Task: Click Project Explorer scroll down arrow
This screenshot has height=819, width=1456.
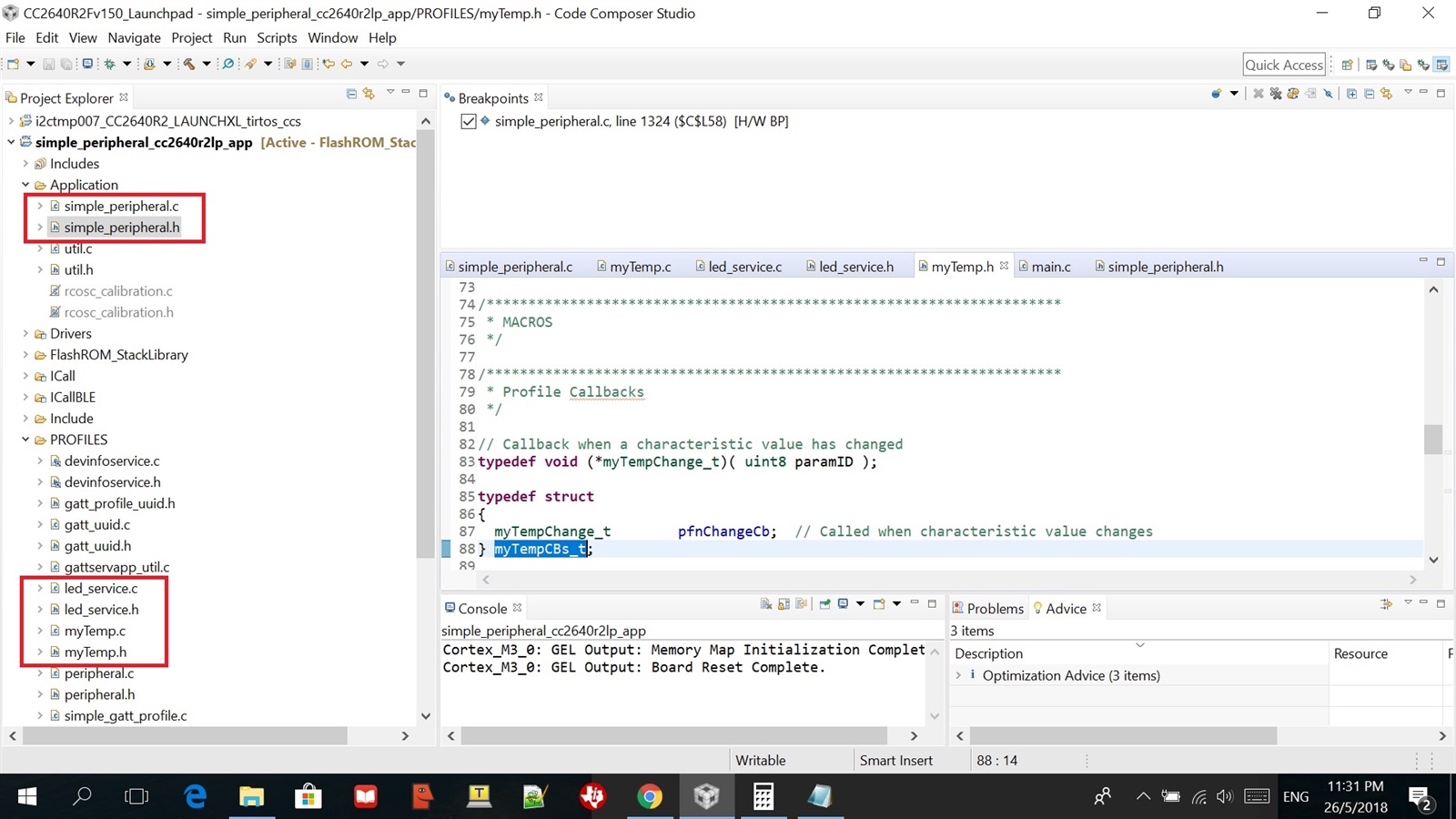Action: coord(425,716)
